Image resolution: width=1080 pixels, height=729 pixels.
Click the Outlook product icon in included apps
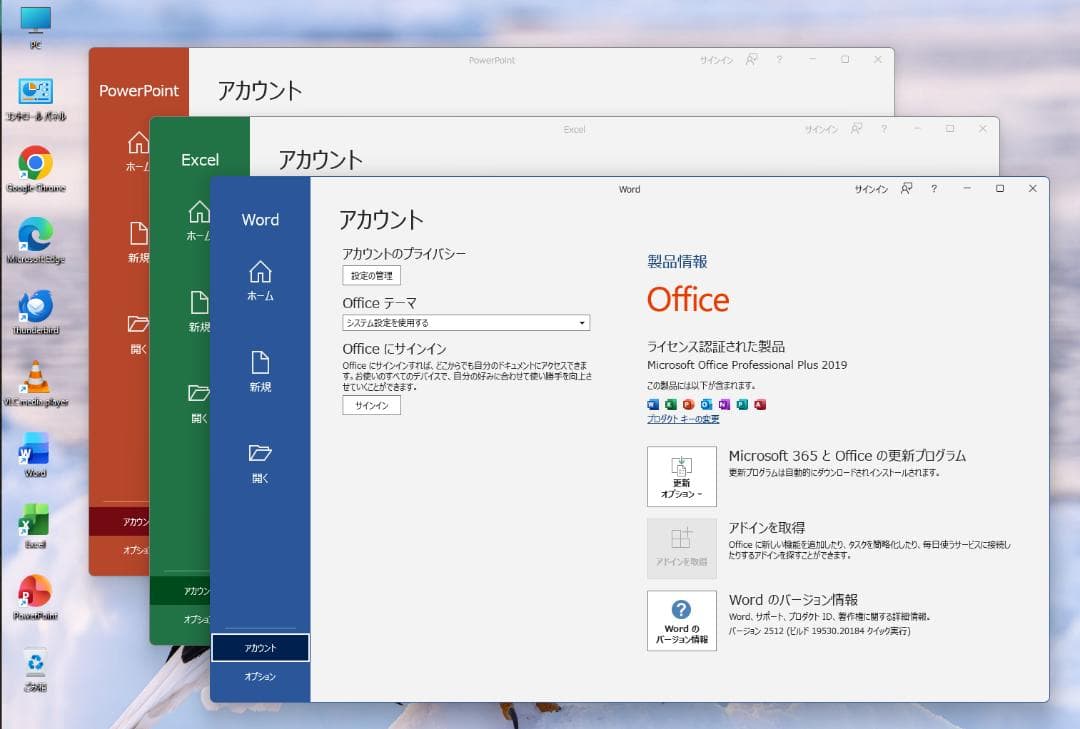[706, 404]
